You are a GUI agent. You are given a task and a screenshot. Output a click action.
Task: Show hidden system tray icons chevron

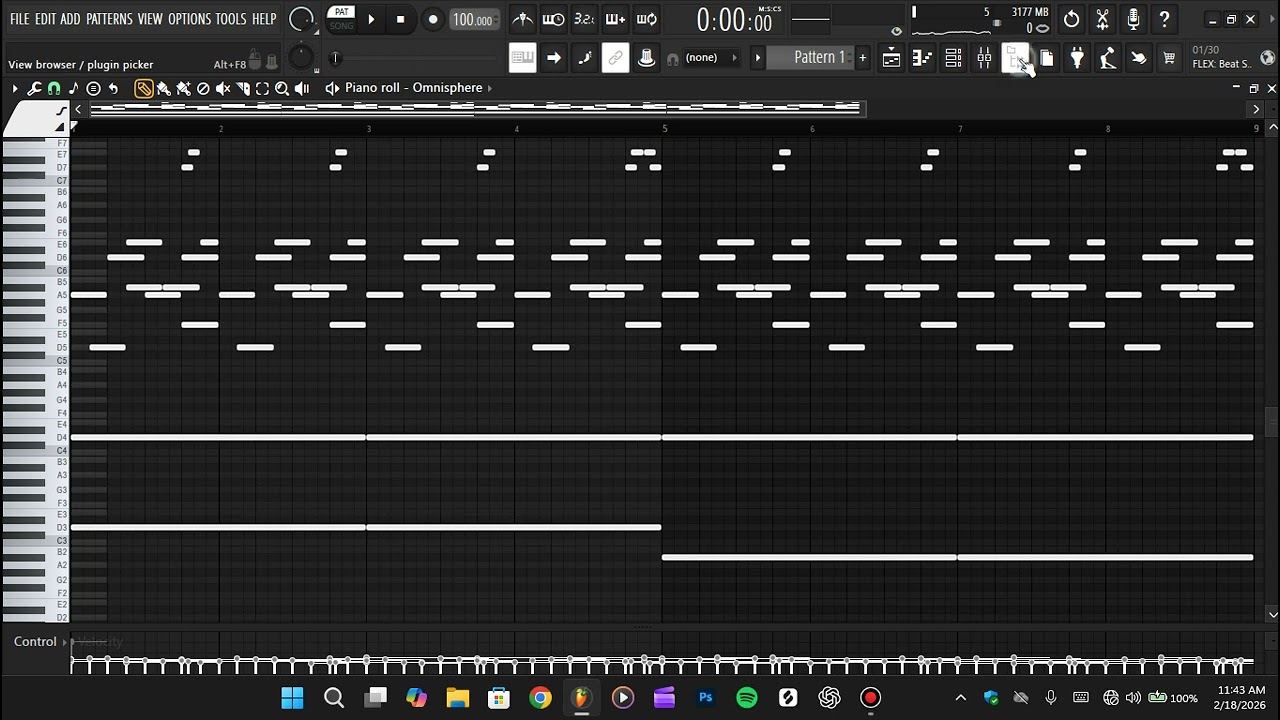coord(961,698)
